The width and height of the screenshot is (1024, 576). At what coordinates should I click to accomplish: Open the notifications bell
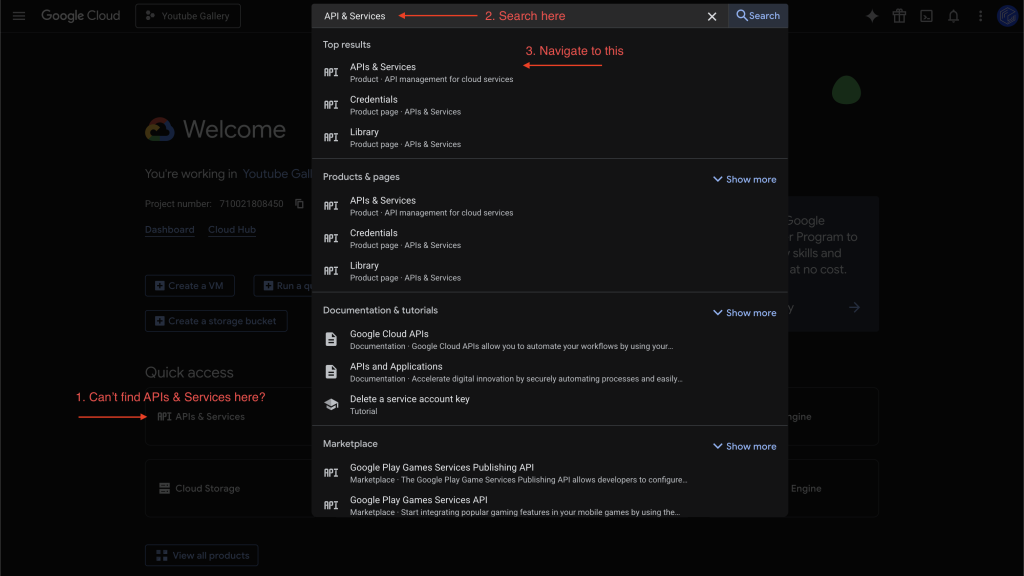(x=954, y=16)
